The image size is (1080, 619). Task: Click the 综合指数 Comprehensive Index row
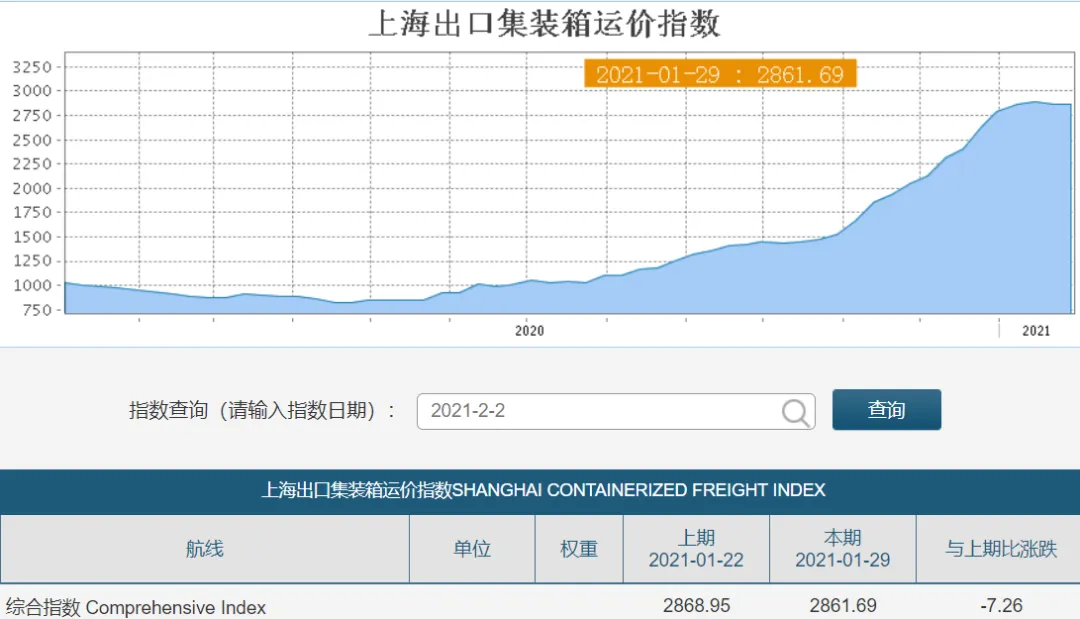pos(540,606)
